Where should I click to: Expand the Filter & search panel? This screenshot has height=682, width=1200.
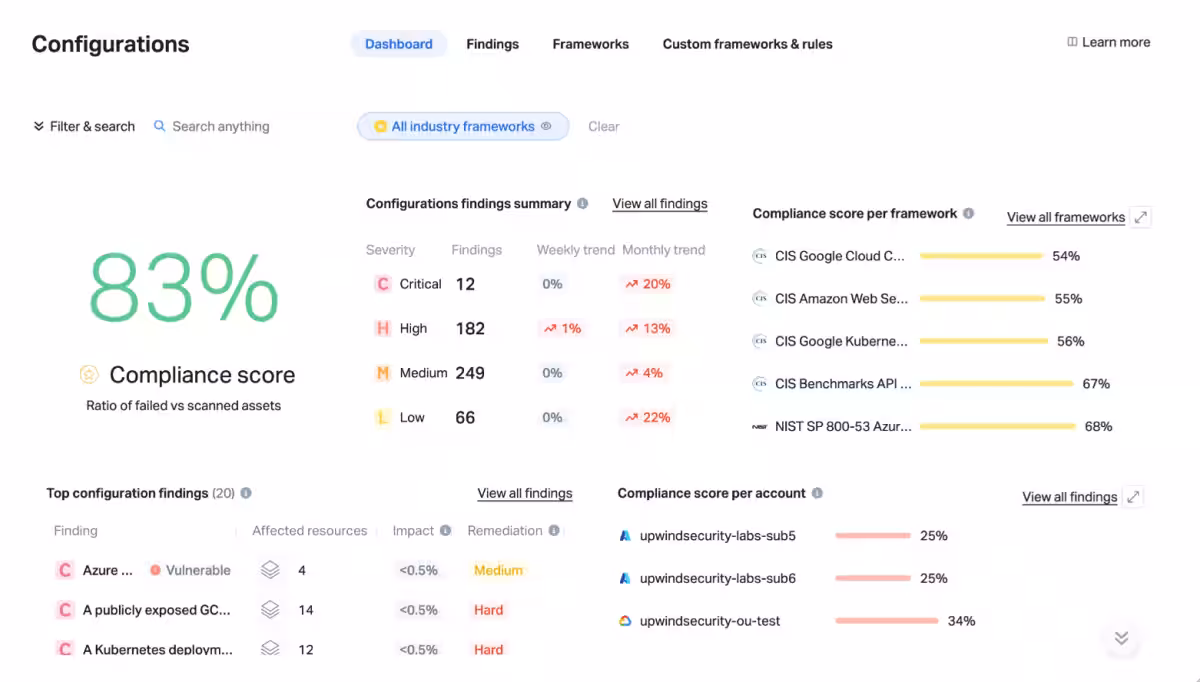(x=84, y=126)
